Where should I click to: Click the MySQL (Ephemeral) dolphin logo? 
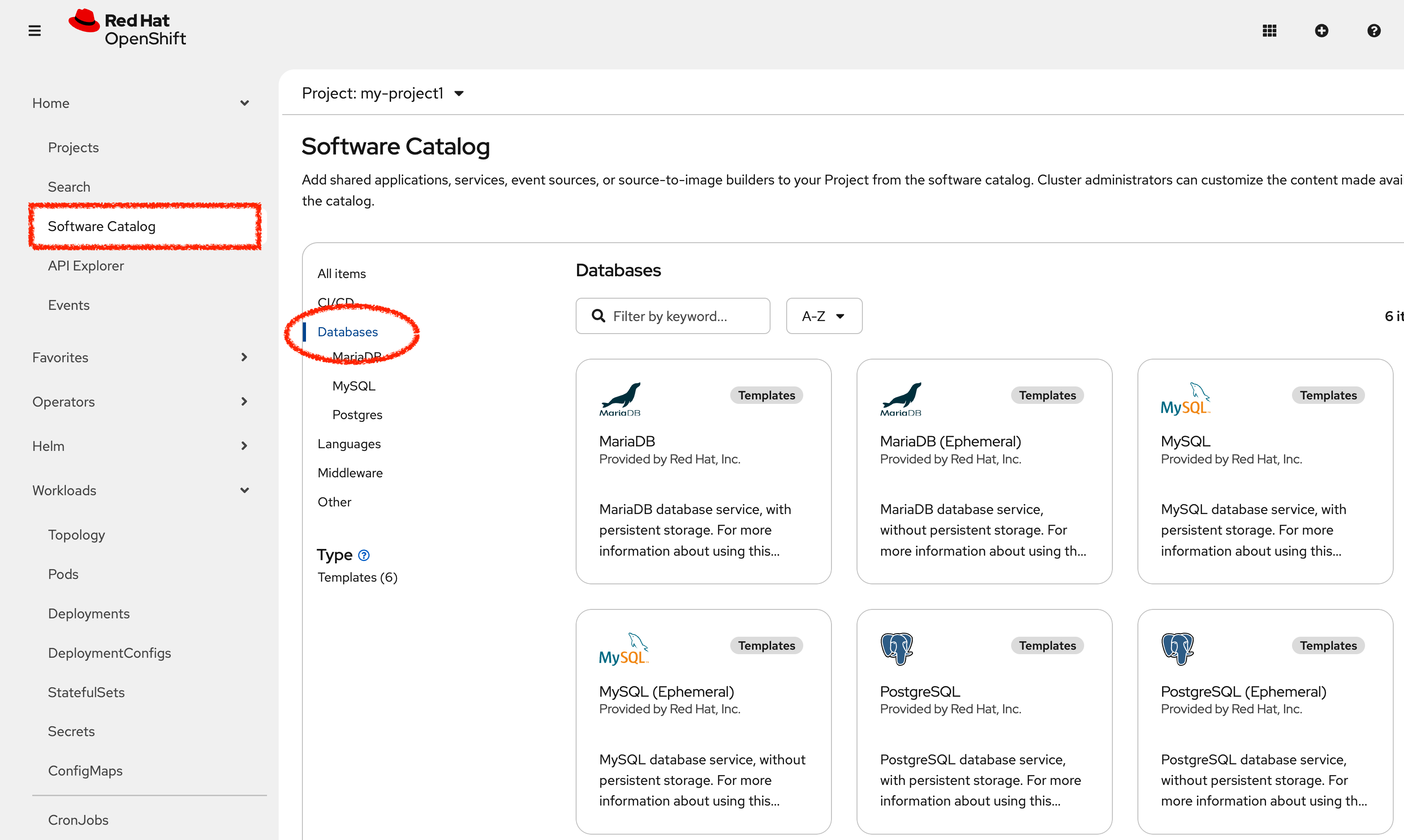[x=623, y=649]
